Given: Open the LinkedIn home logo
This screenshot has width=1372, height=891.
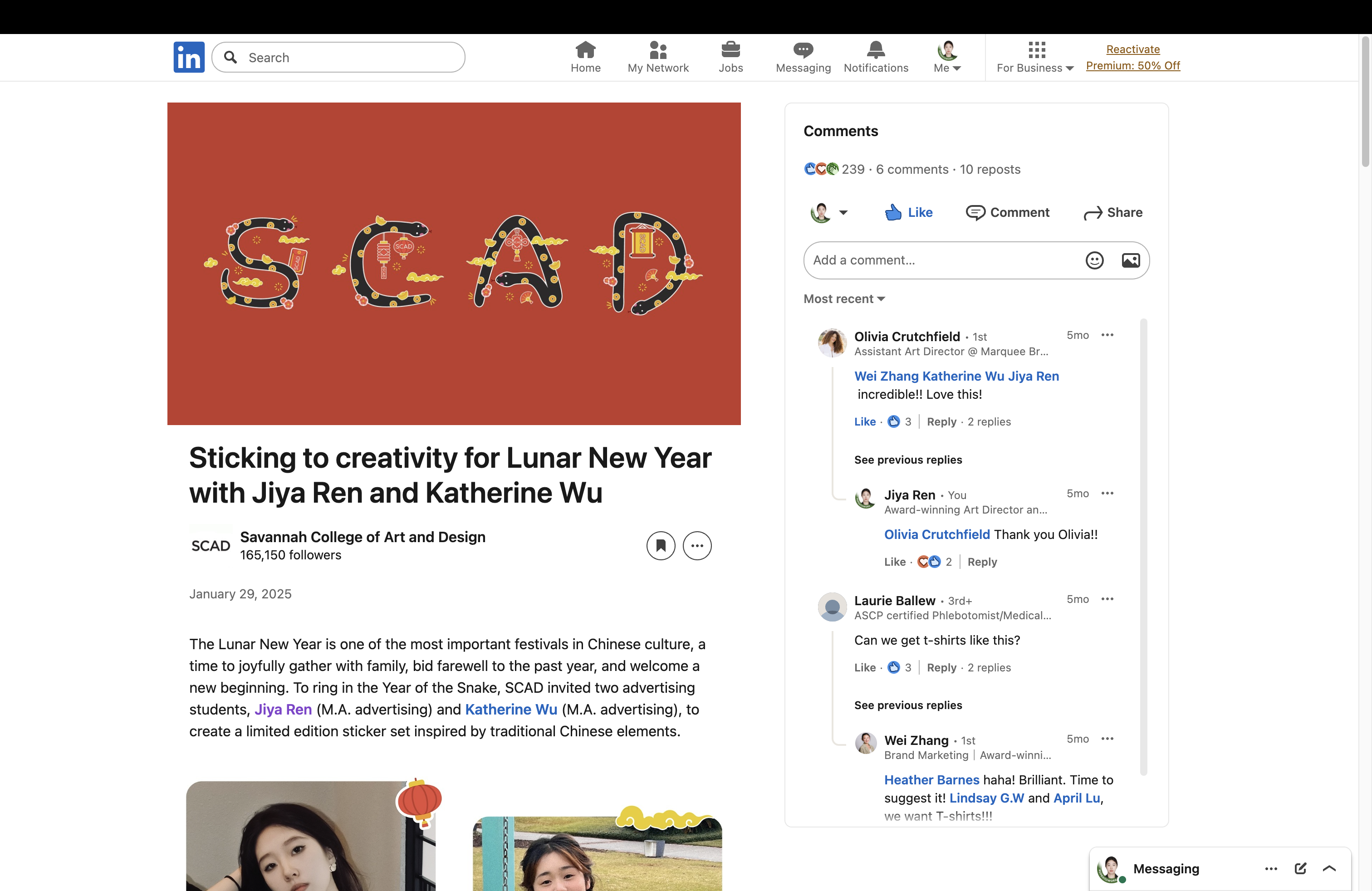Looking at the screenshot, I should point(188,57).
